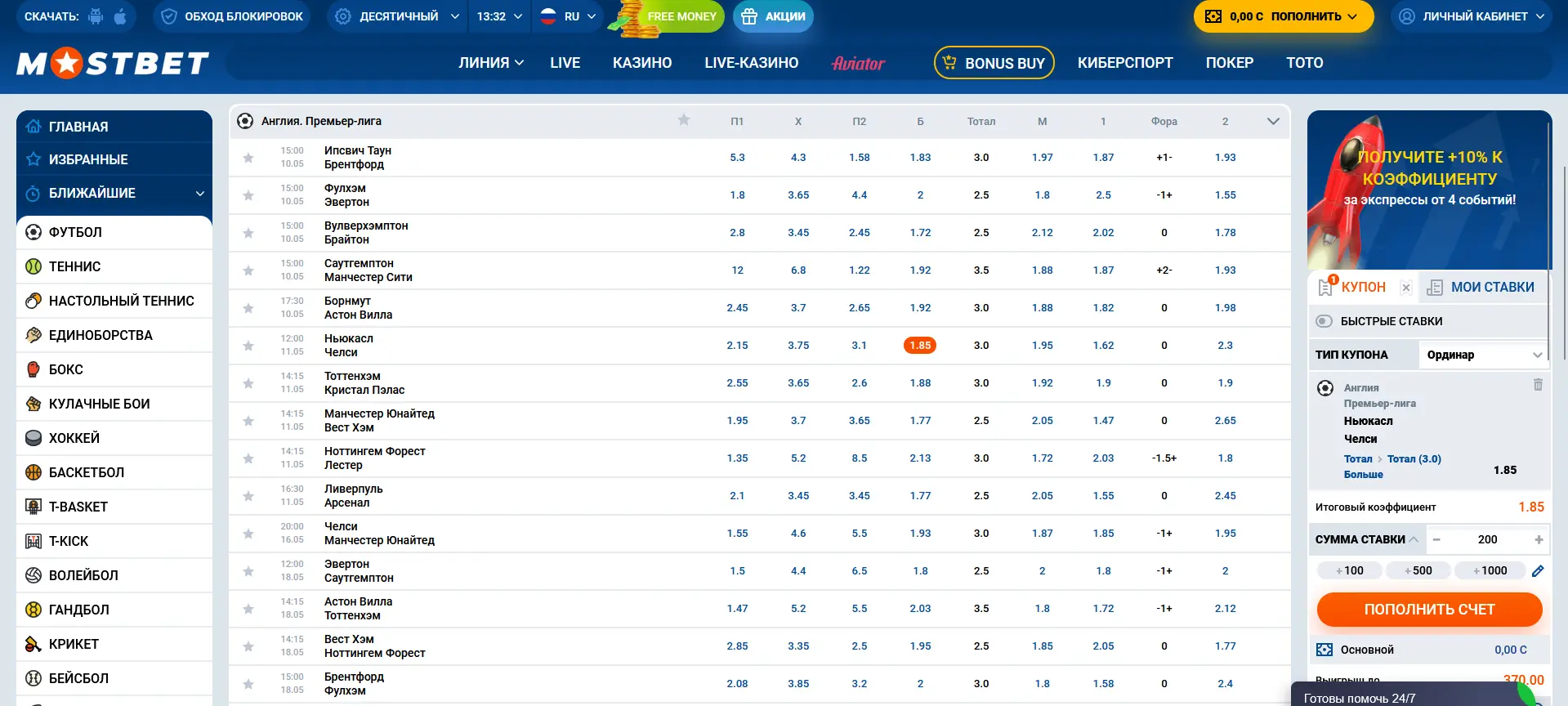
Task: Open Пополнить balance dropdown
Action: tap(1284, 16)
